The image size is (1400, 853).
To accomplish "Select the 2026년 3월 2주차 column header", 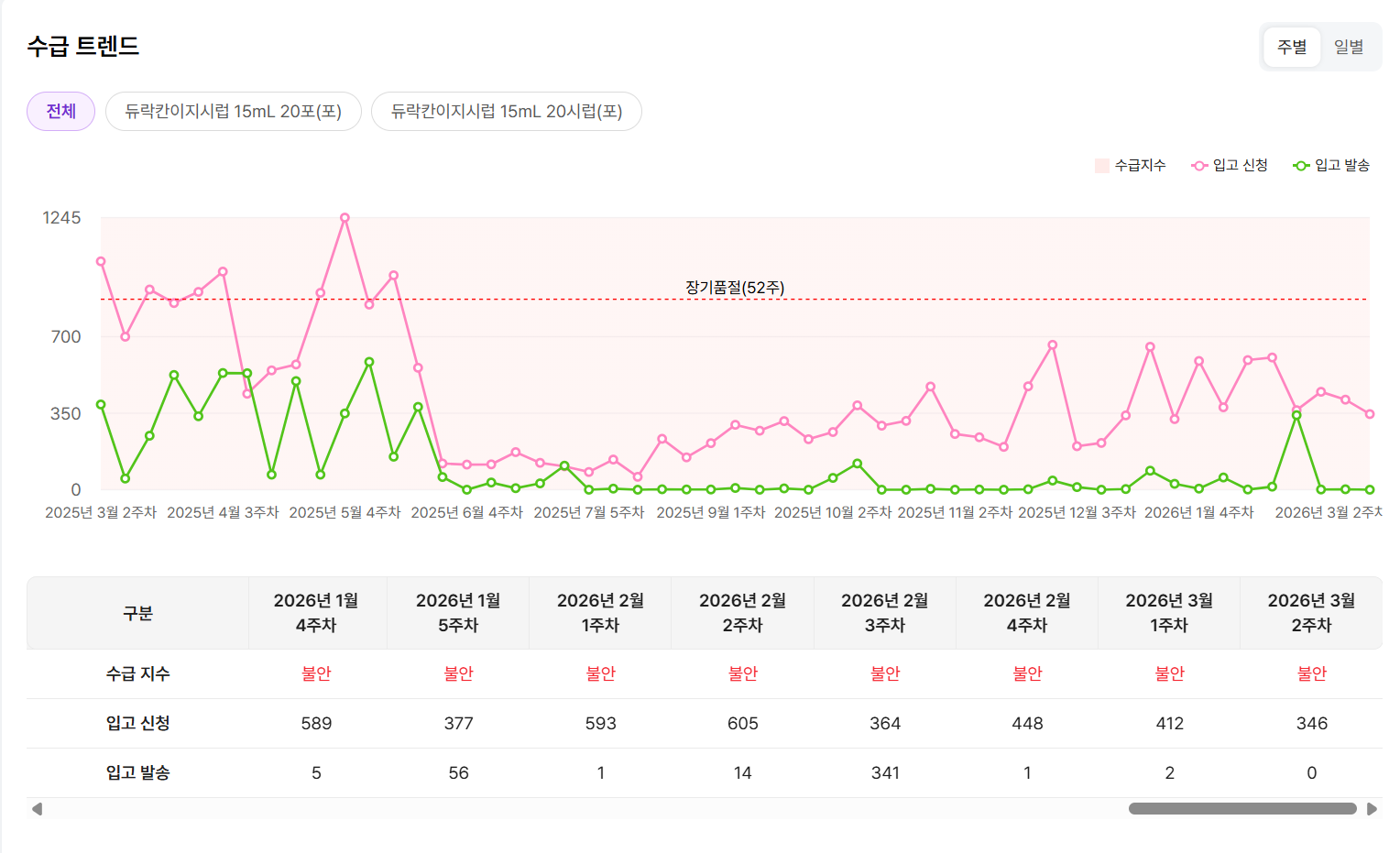I will 1310,613.
